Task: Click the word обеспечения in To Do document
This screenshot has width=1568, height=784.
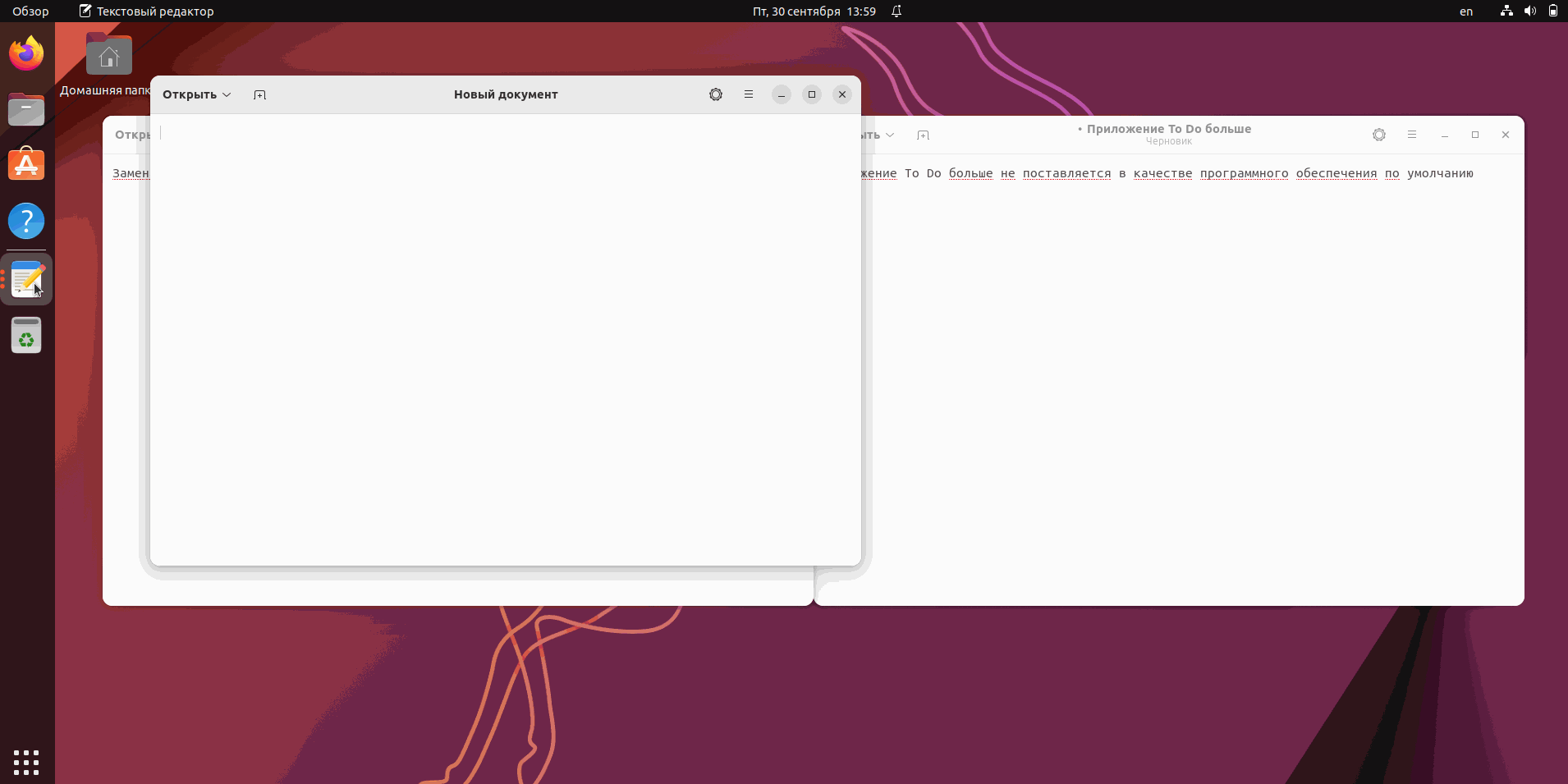Action: pos(1336,173)
